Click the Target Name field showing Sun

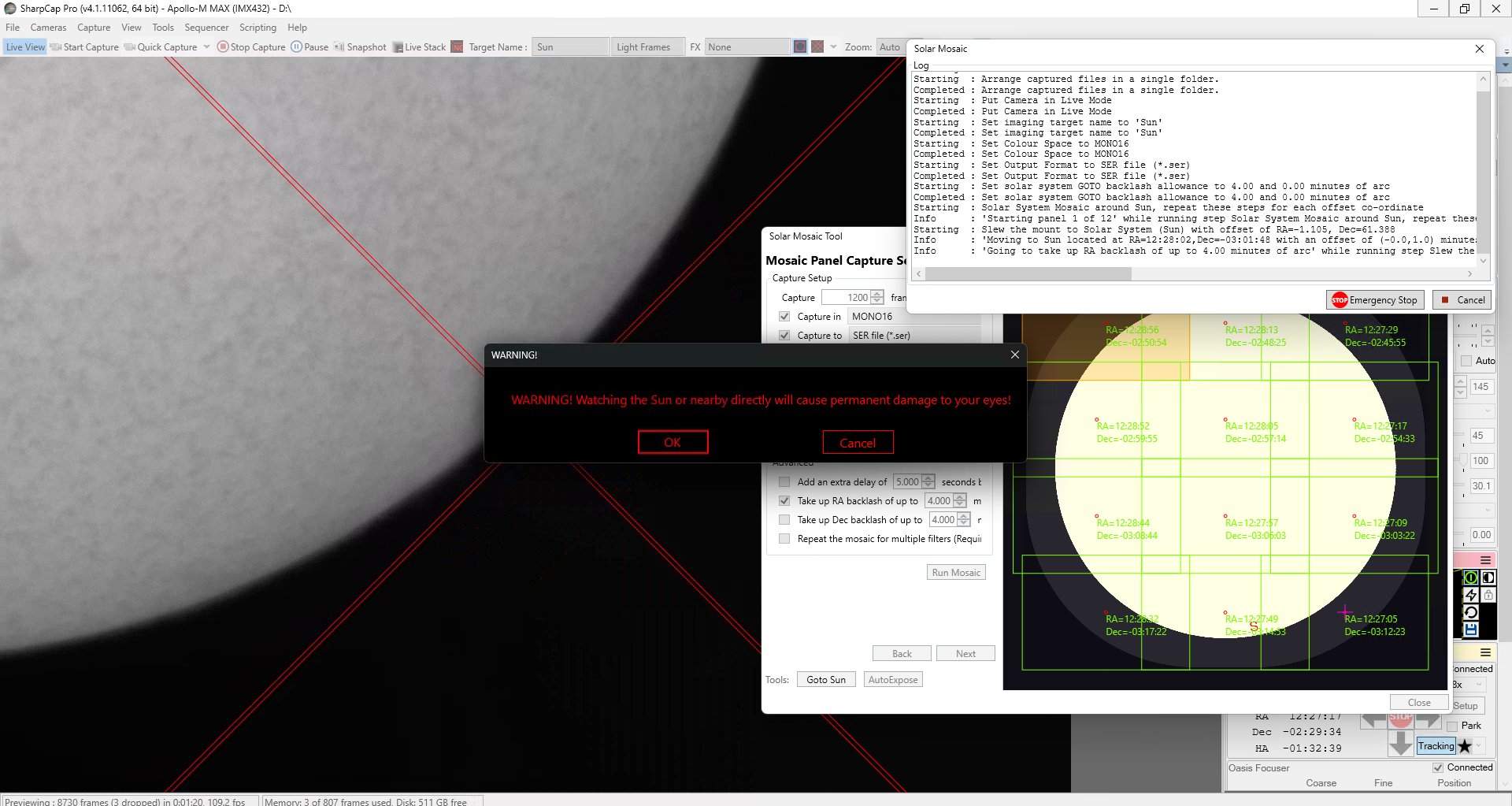[x=571, y=47]
